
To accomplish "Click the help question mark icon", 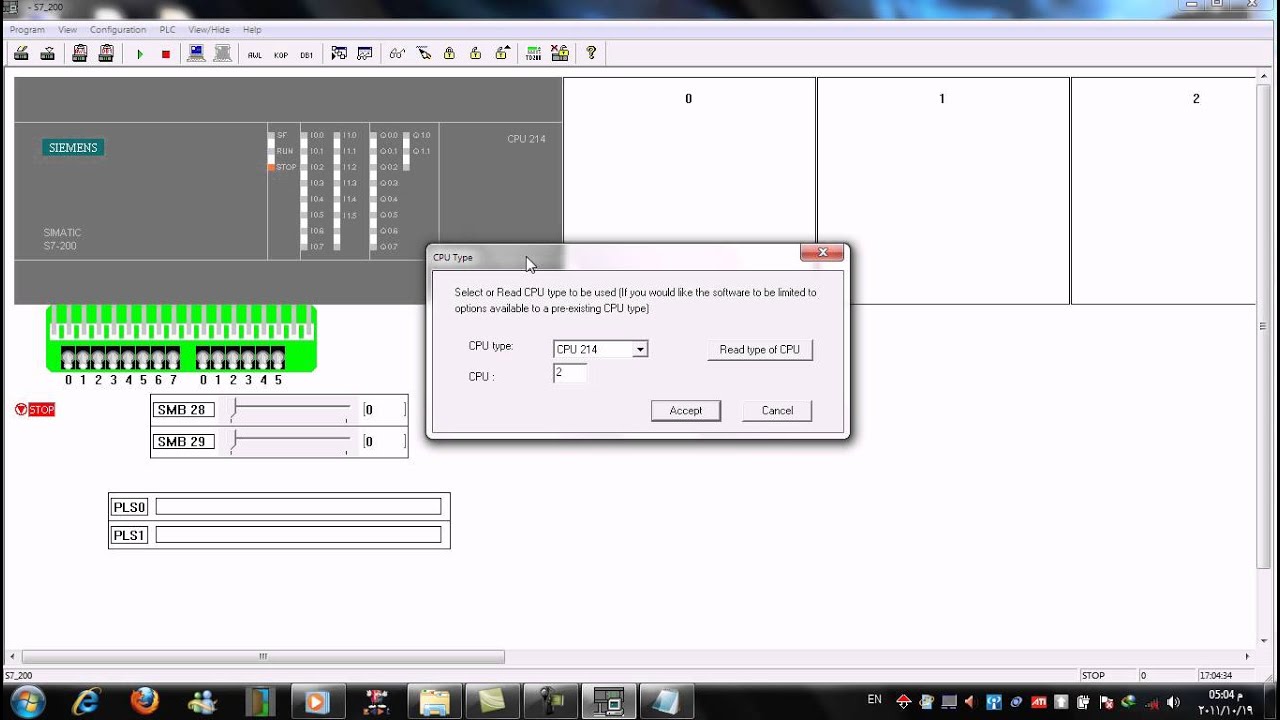I will tap(591, 53).
